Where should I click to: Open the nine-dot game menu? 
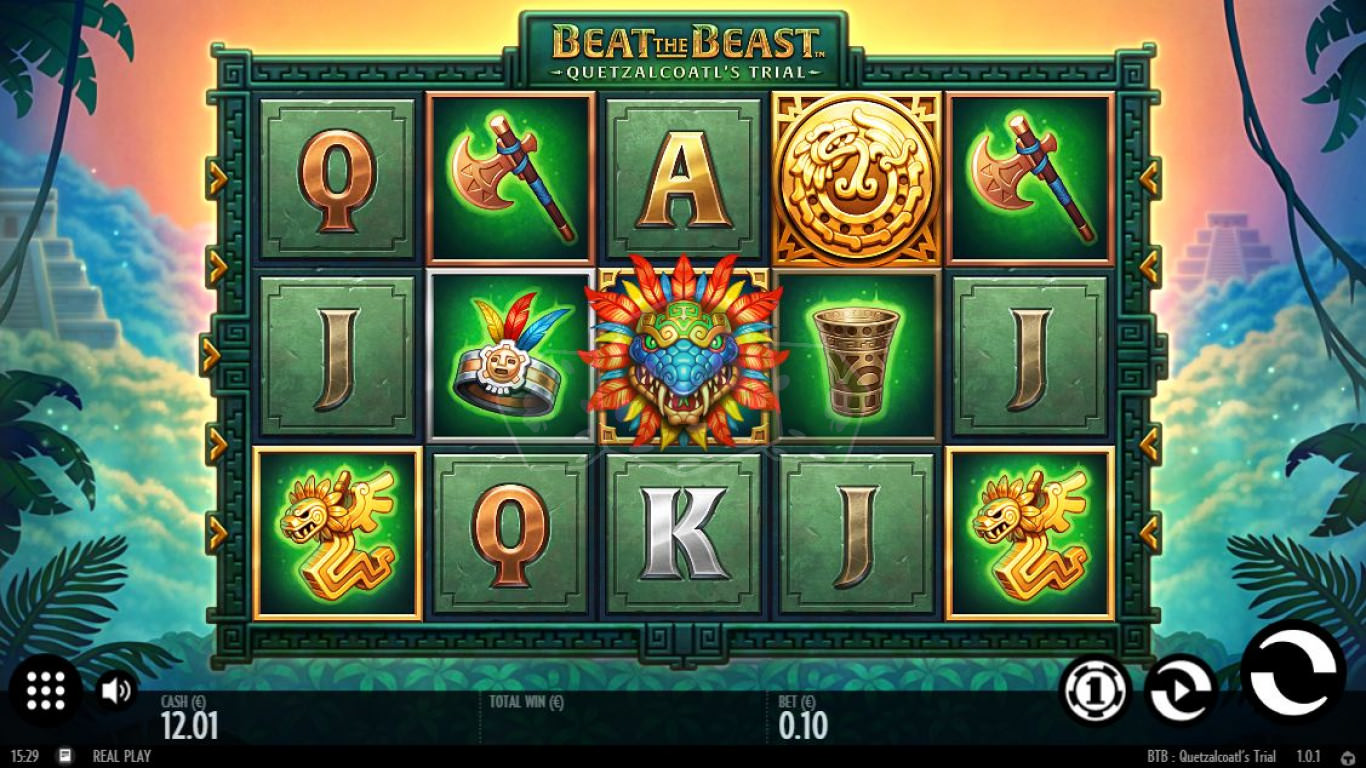click(45, 690)
